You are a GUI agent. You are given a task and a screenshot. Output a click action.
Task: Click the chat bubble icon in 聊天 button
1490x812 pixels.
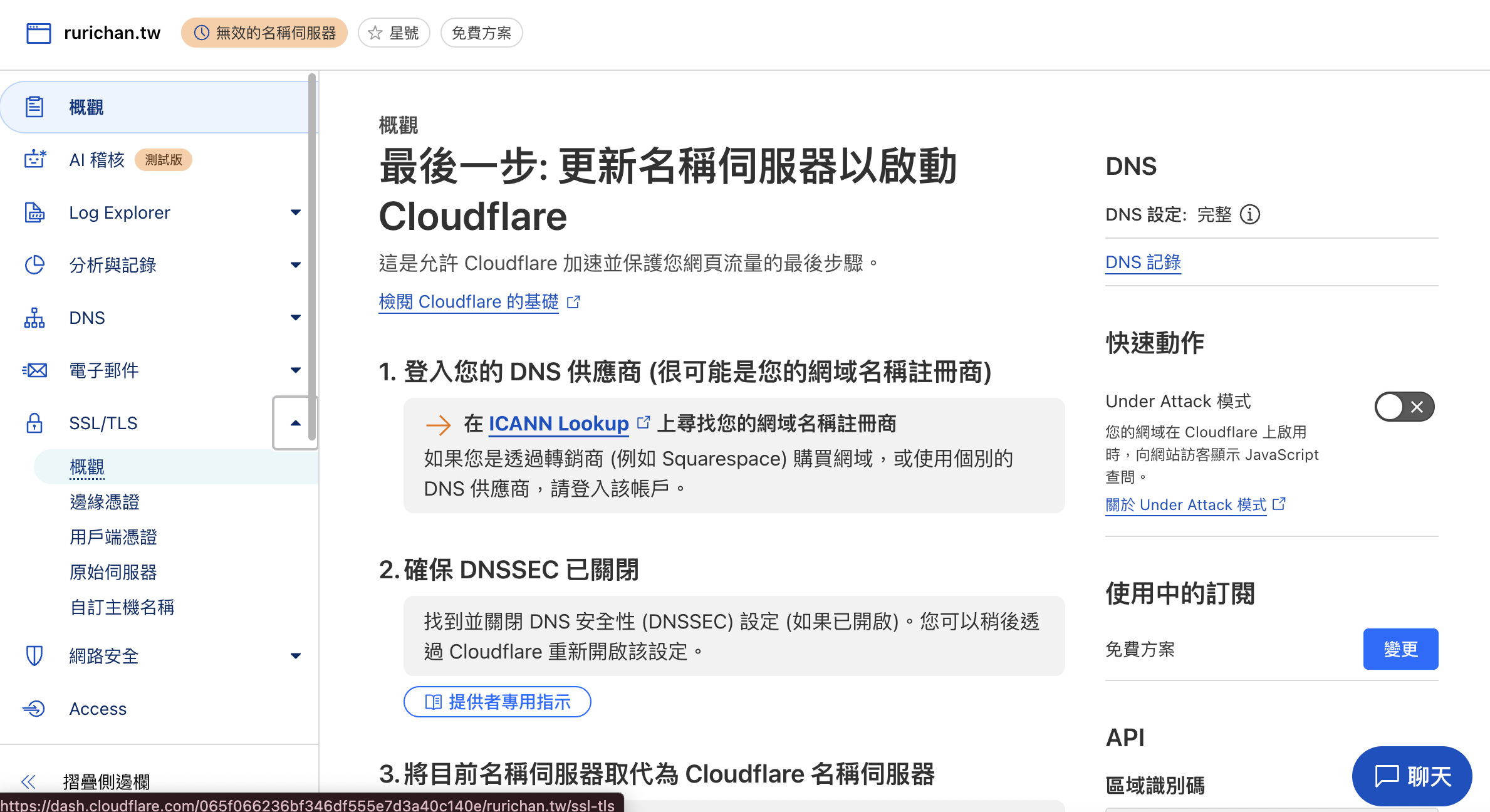(x=1387, y=776)
